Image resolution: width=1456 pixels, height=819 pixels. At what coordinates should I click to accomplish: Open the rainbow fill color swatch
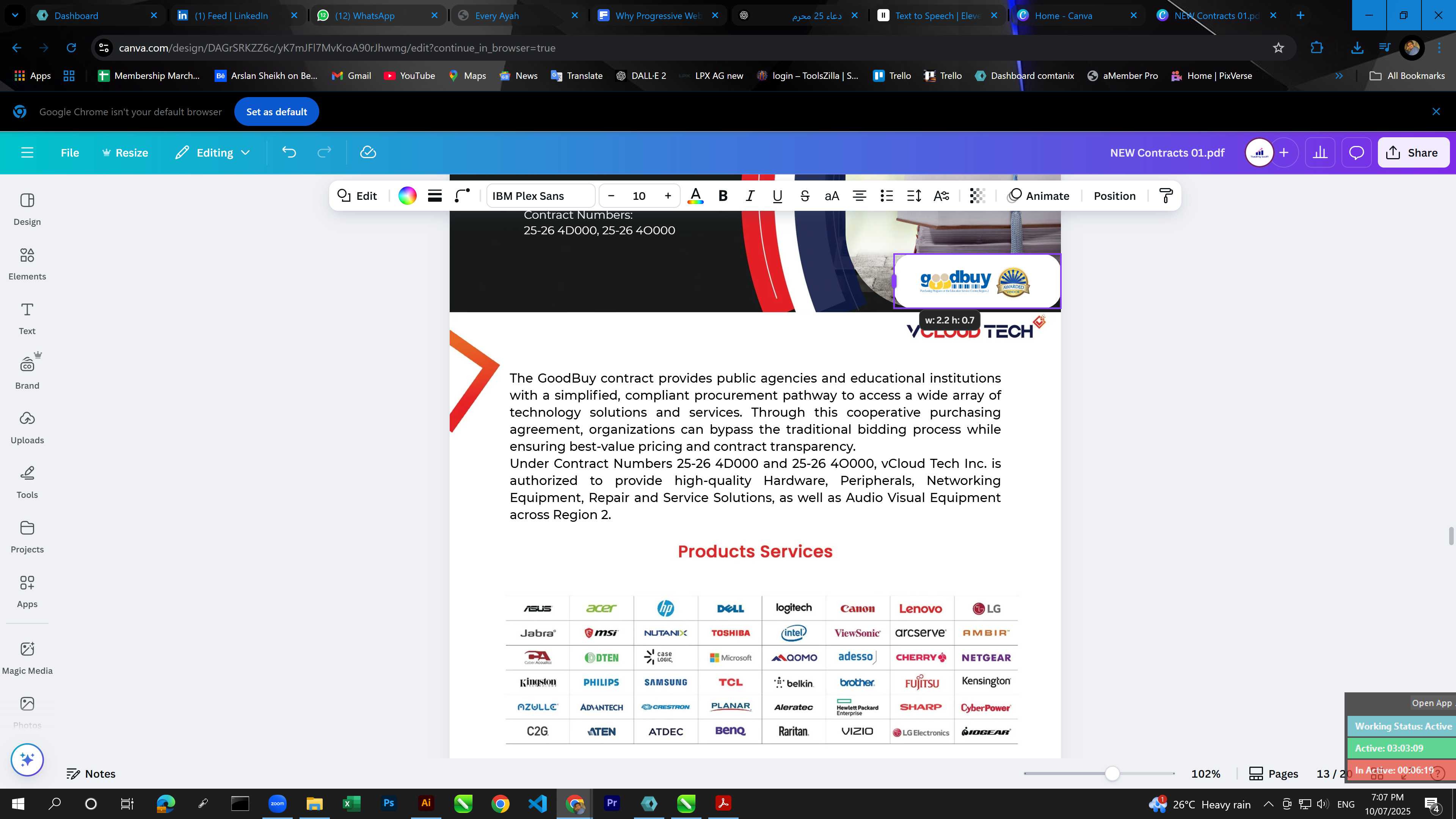[407, 196]
